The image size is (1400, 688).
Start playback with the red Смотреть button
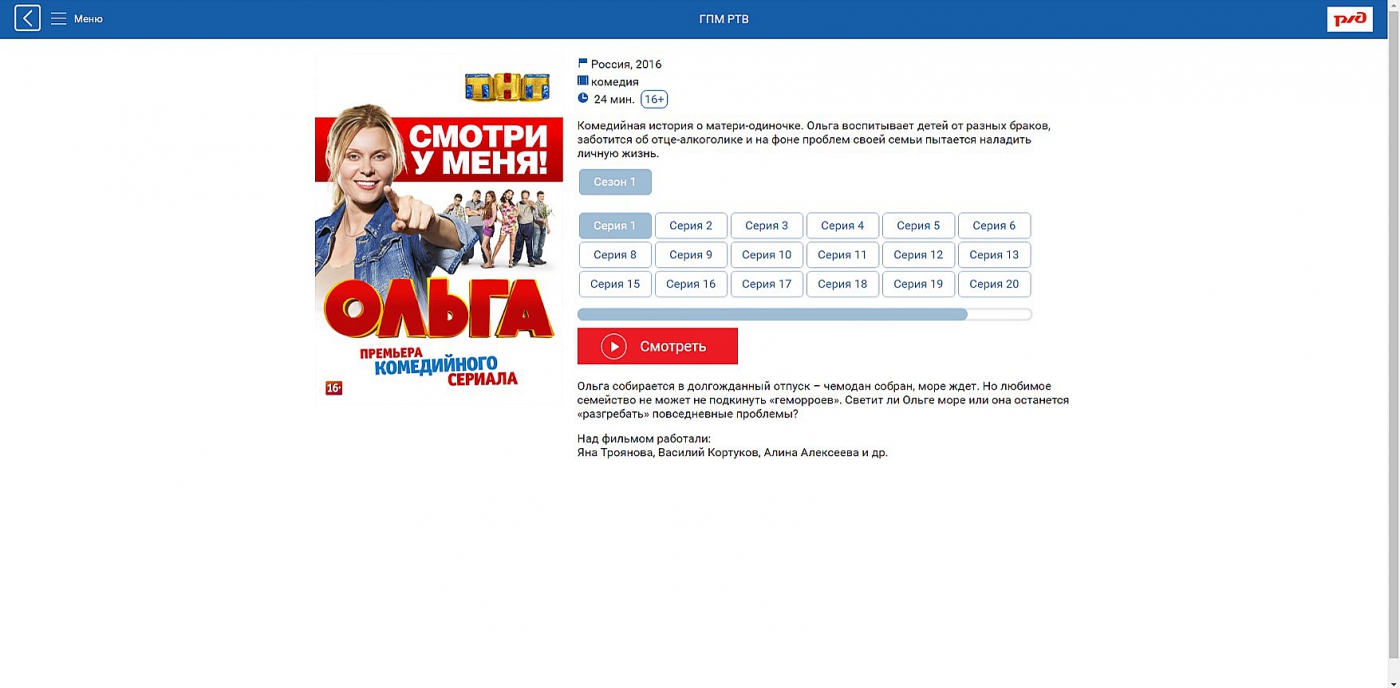point(657,346)
